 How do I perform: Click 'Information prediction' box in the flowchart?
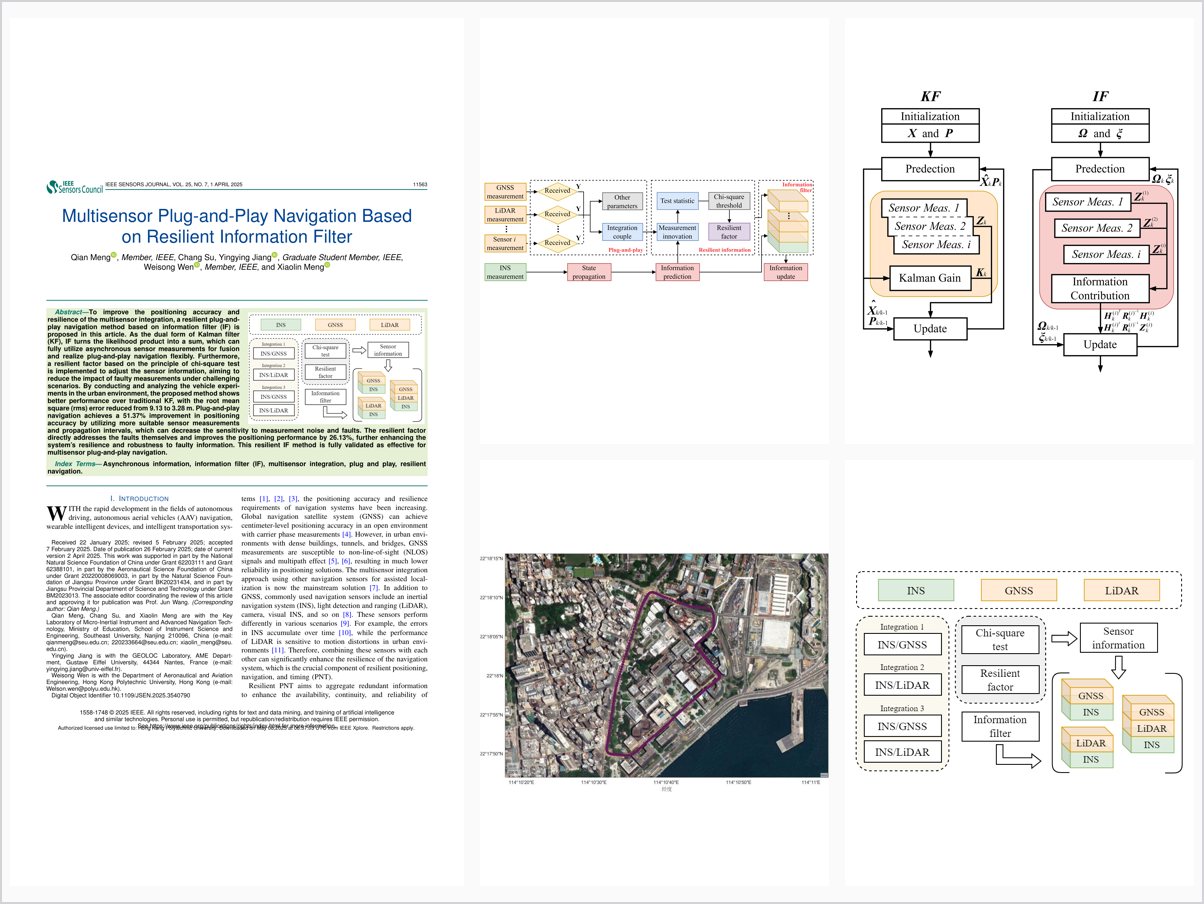coord(676,271)
